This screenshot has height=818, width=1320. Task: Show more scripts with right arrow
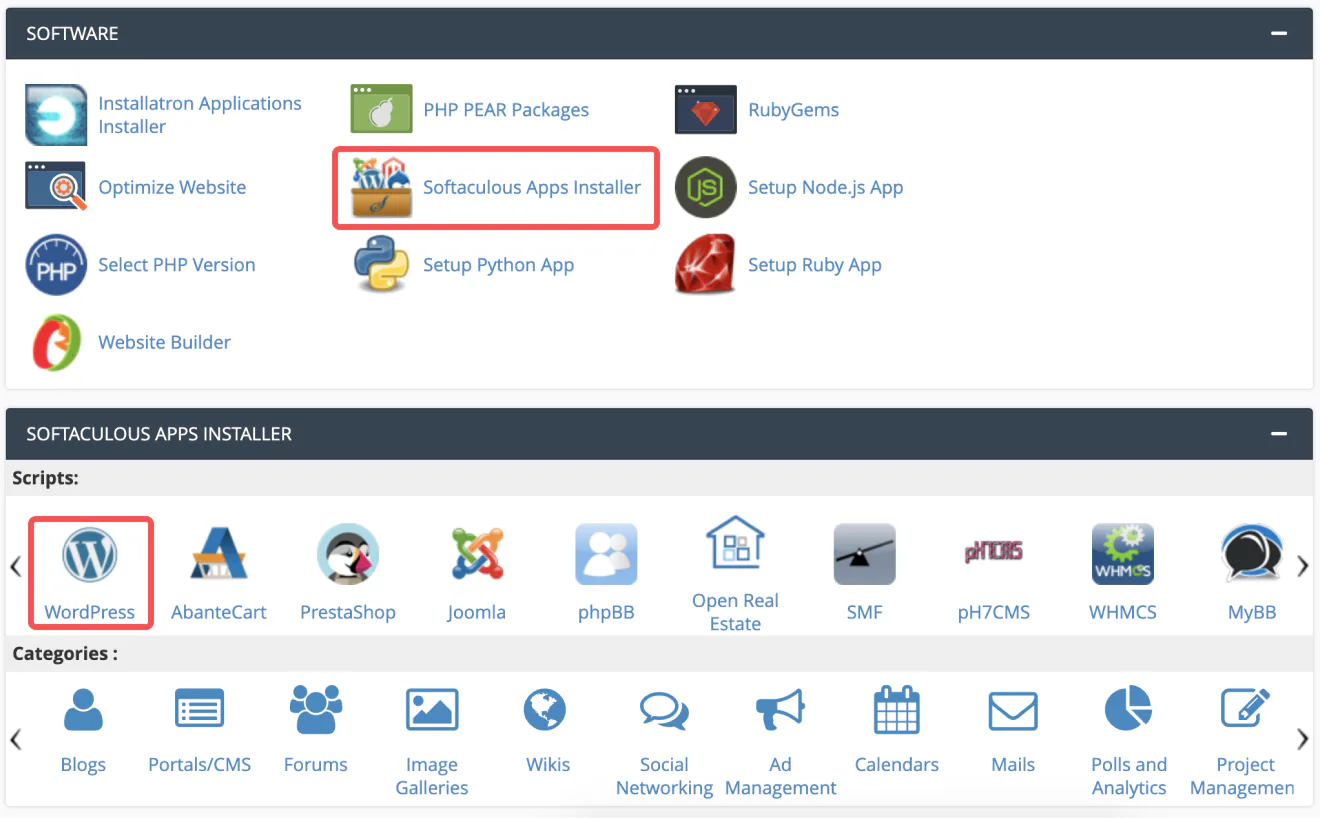click(x=1302, y=567)
